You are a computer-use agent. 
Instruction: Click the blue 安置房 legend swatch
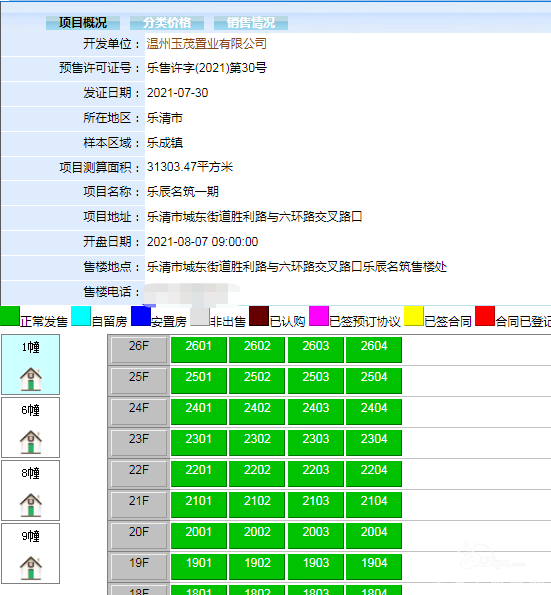[141, 316]
